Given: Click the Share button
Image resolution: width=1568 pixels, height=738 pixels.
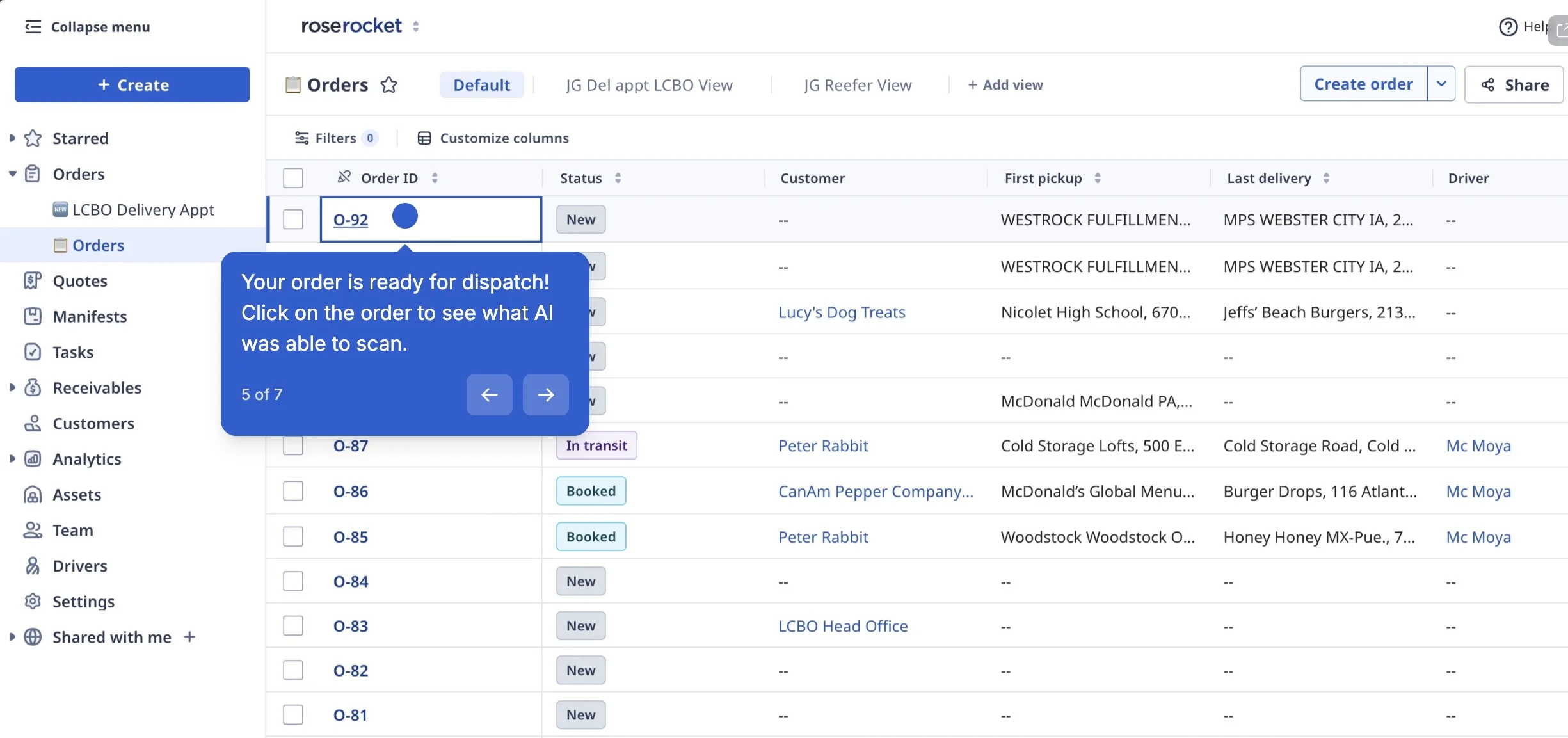Looking at the screenshot, I should 1514,84.
